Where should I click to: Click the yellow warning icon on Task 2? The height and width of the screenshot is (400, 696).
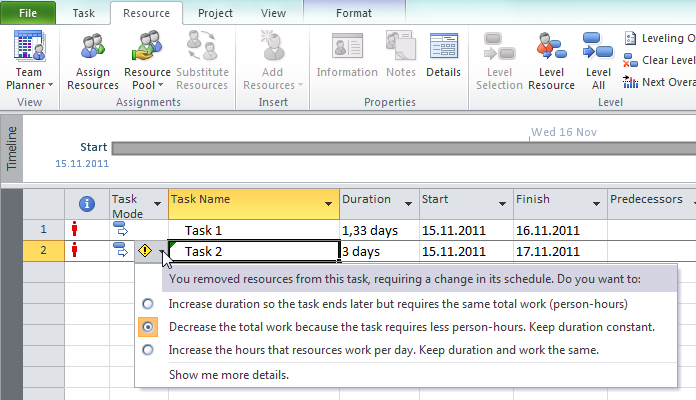pos(146,251)
